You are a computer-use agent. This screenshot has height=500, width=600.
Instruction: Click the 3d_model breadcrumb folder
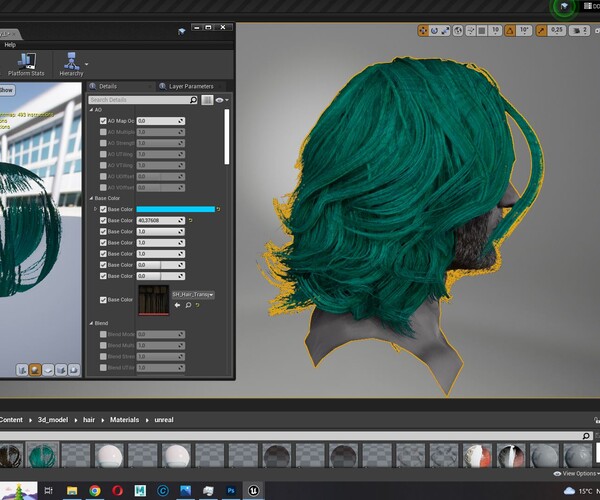click(53, 420)
